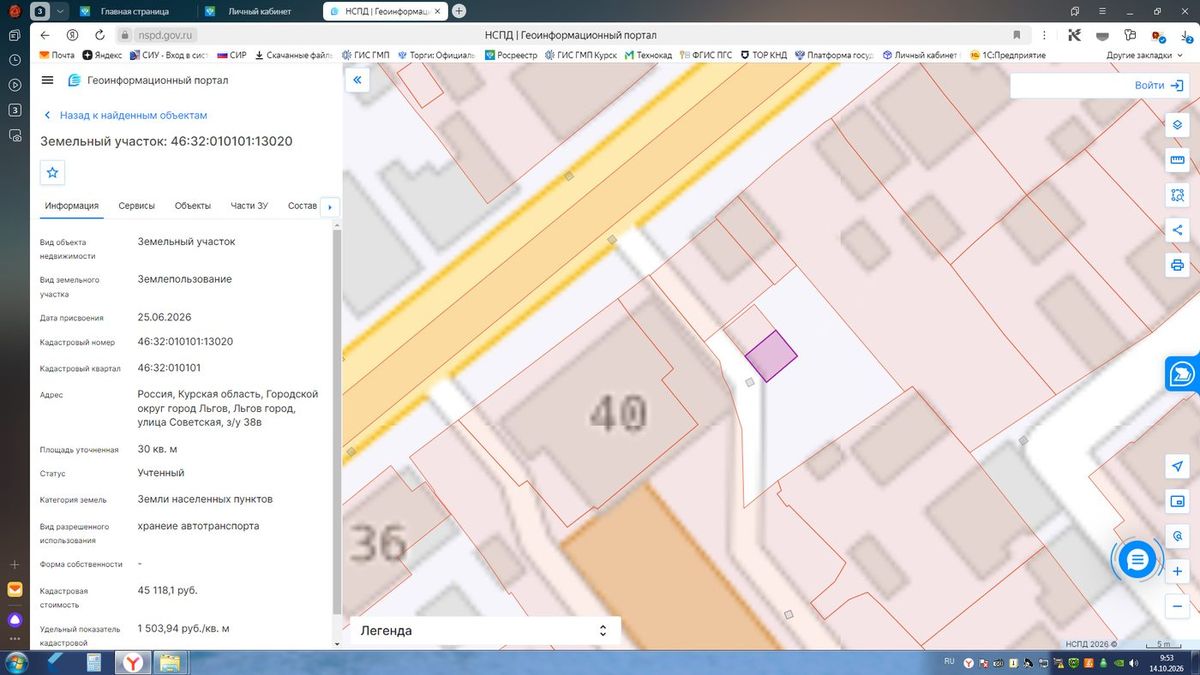
Task: Expand the Легенда panel
Action: (485, 631)
